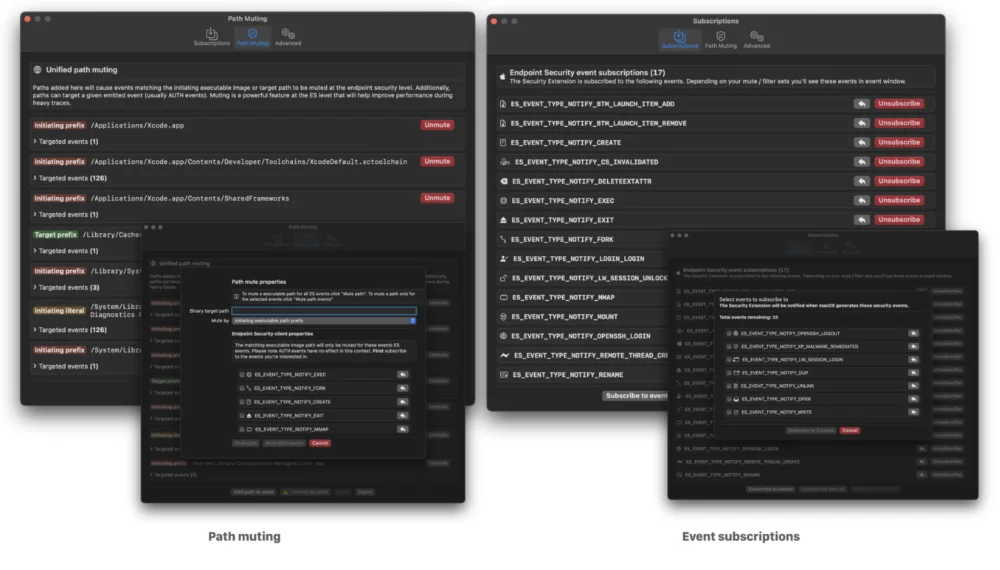The width and height of the screenshot is (1000, 570).
Task: Open the Mute by dropdown
Action: tap(324, 321)
